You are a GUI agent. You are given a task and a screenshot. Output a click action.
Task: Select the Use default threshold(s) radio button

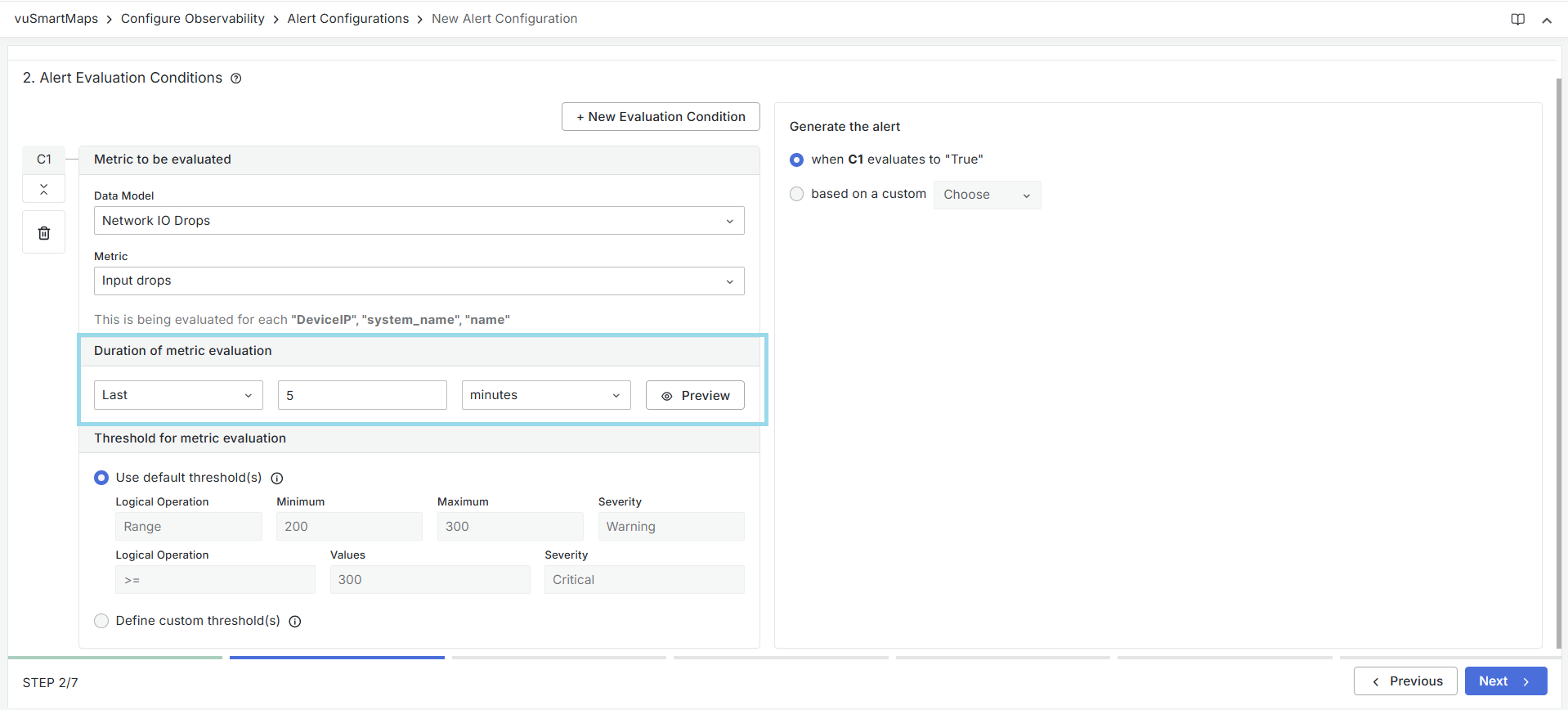(x=101, y=478)
